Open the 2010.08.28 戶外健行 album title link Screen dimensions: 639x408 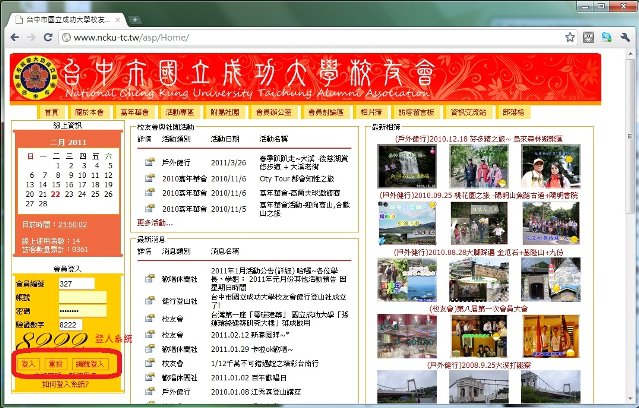click(478, 252)
